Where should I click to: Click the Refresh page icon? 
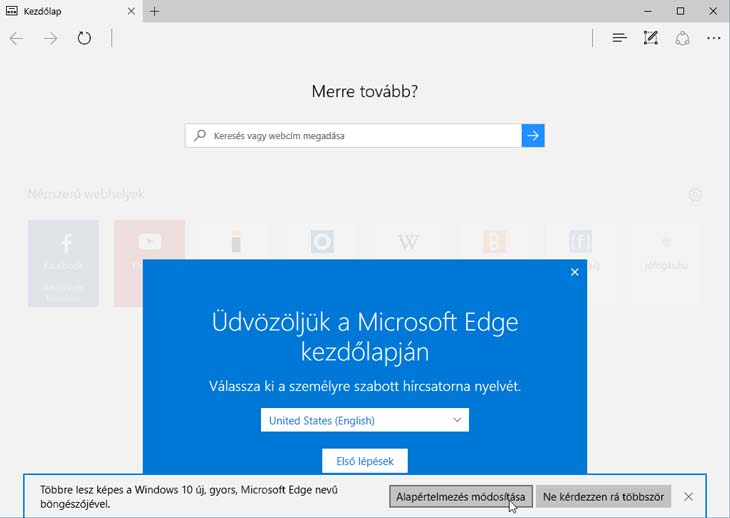pyautogui.click(x=84, y=38)
